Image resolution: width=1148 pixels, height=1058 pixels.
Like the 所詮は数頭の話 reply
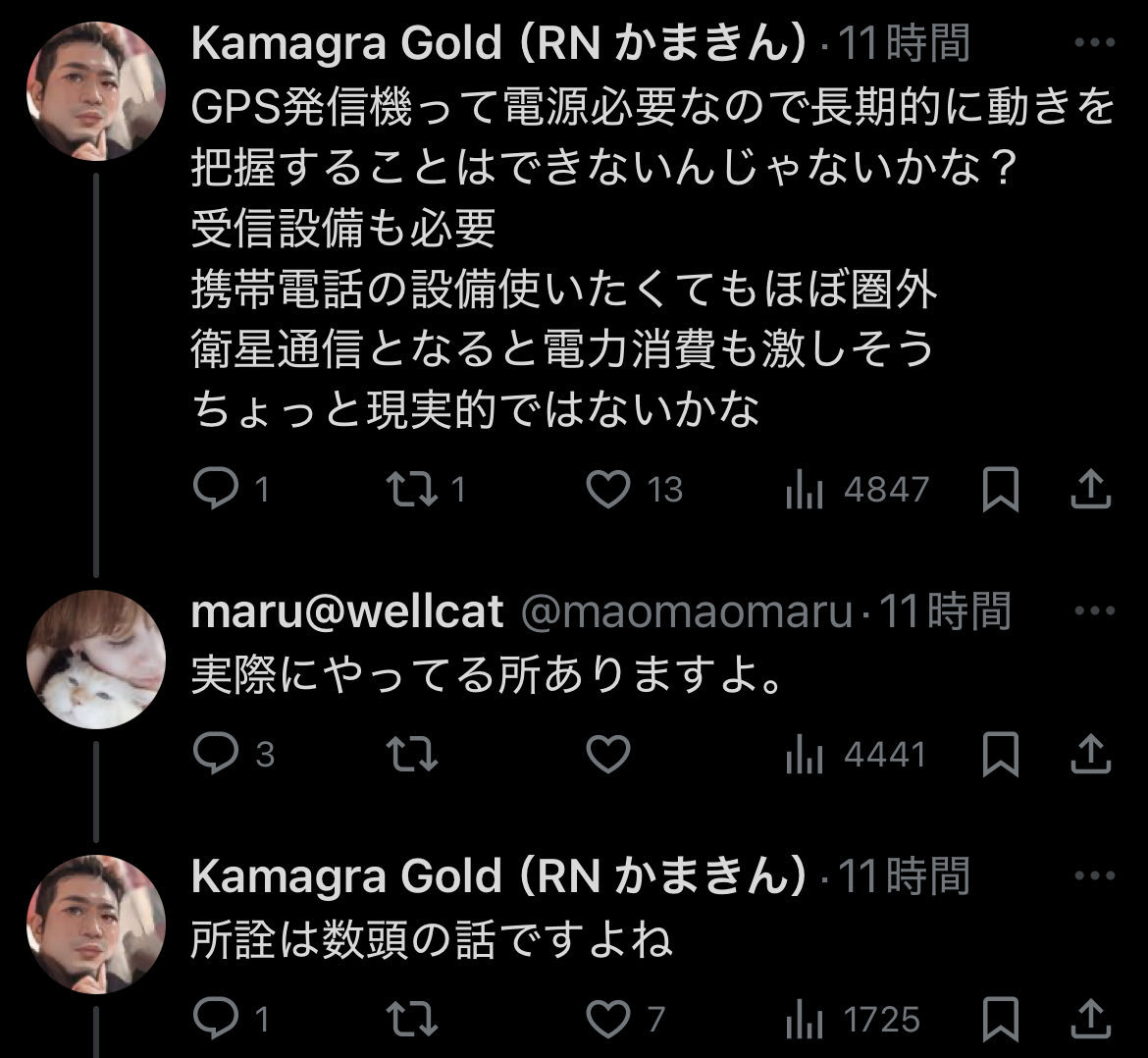[608, 1019]
